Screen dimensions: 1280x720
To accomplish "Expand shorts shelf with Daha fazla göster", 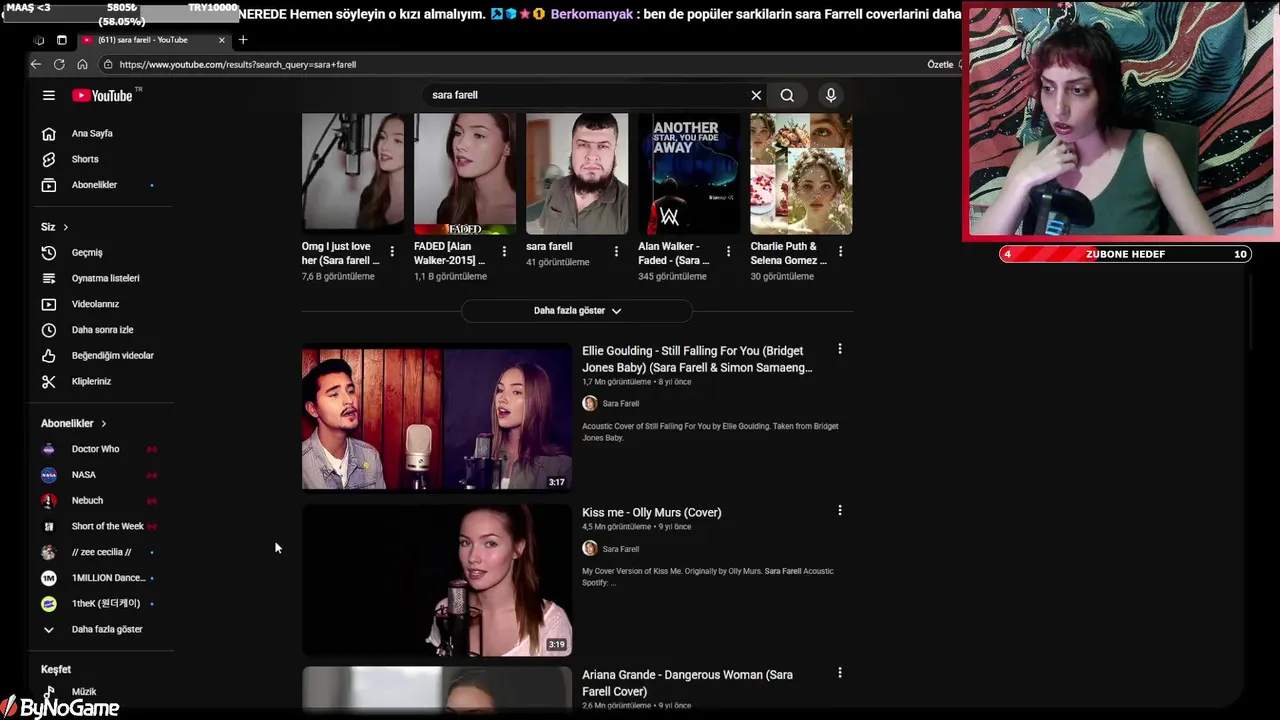I will (577, 311).
